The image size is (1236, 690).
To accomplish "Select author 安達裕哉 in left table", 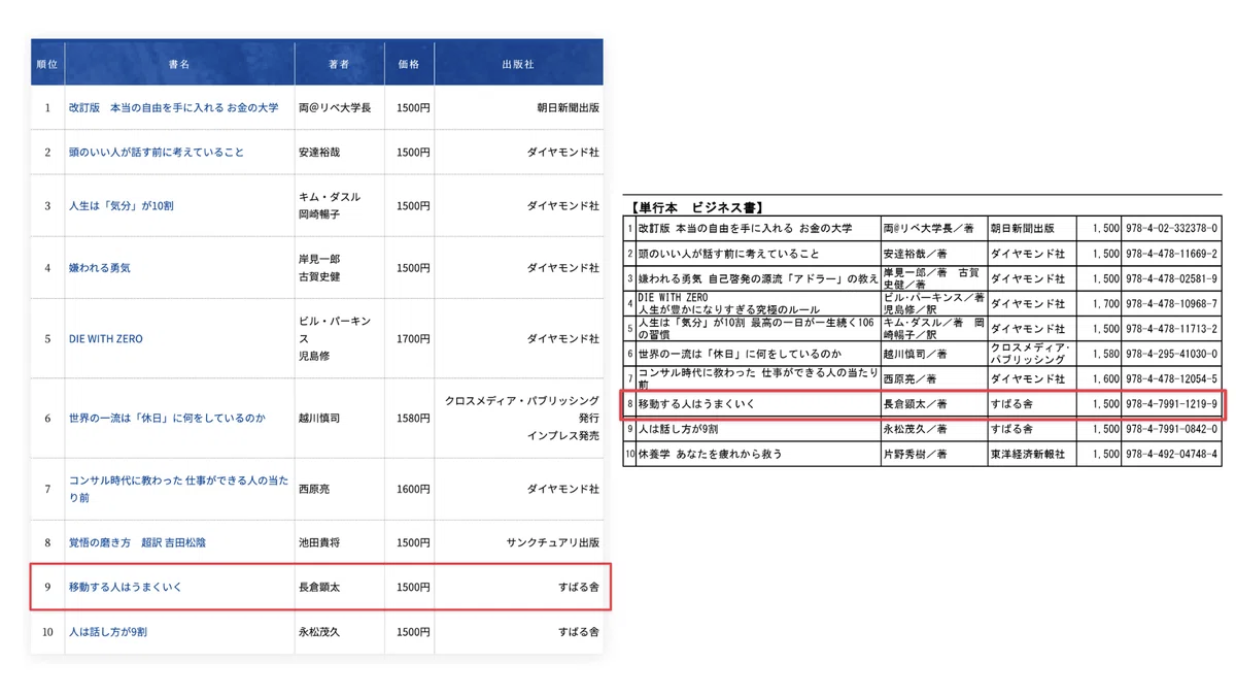I will click(320, 152).
